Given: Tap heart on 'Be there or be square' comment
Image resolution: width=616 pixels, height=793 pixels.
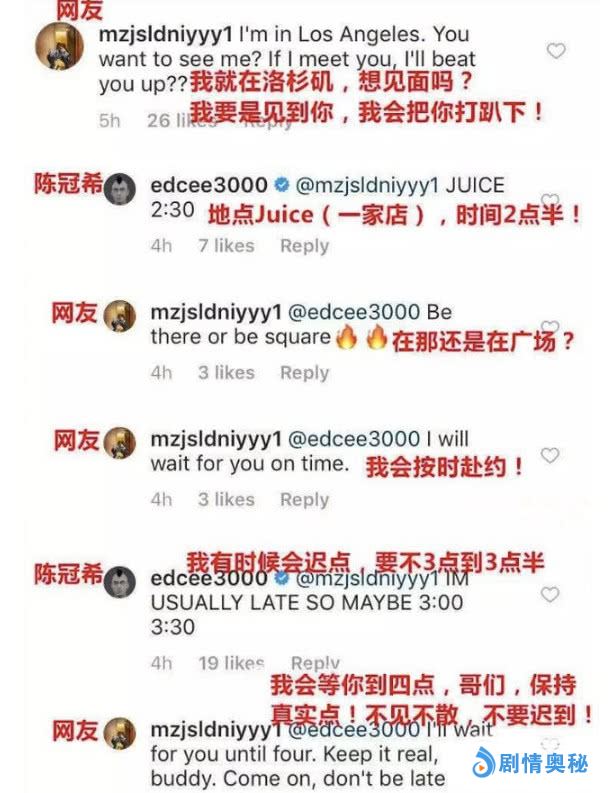Looking at the screenshot, I should point(550,327).
